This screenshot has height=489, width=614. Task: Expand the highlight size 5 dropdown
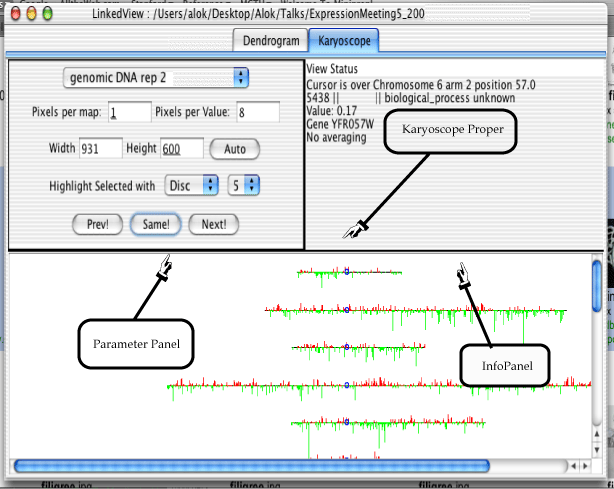click(x=244, y=185)
